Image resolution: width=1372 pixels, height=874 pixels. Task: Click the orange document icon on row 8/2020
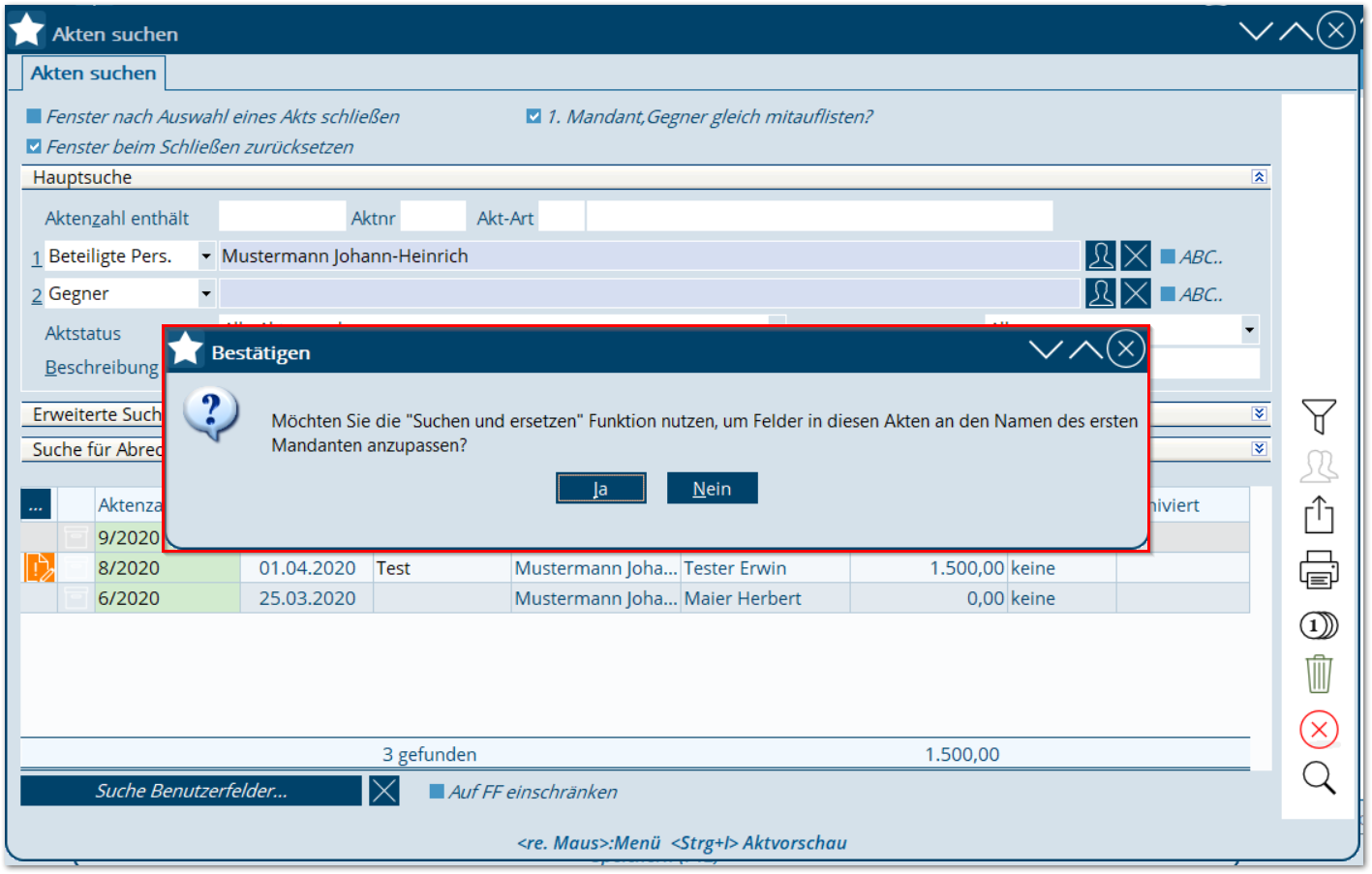coord(39,567)
